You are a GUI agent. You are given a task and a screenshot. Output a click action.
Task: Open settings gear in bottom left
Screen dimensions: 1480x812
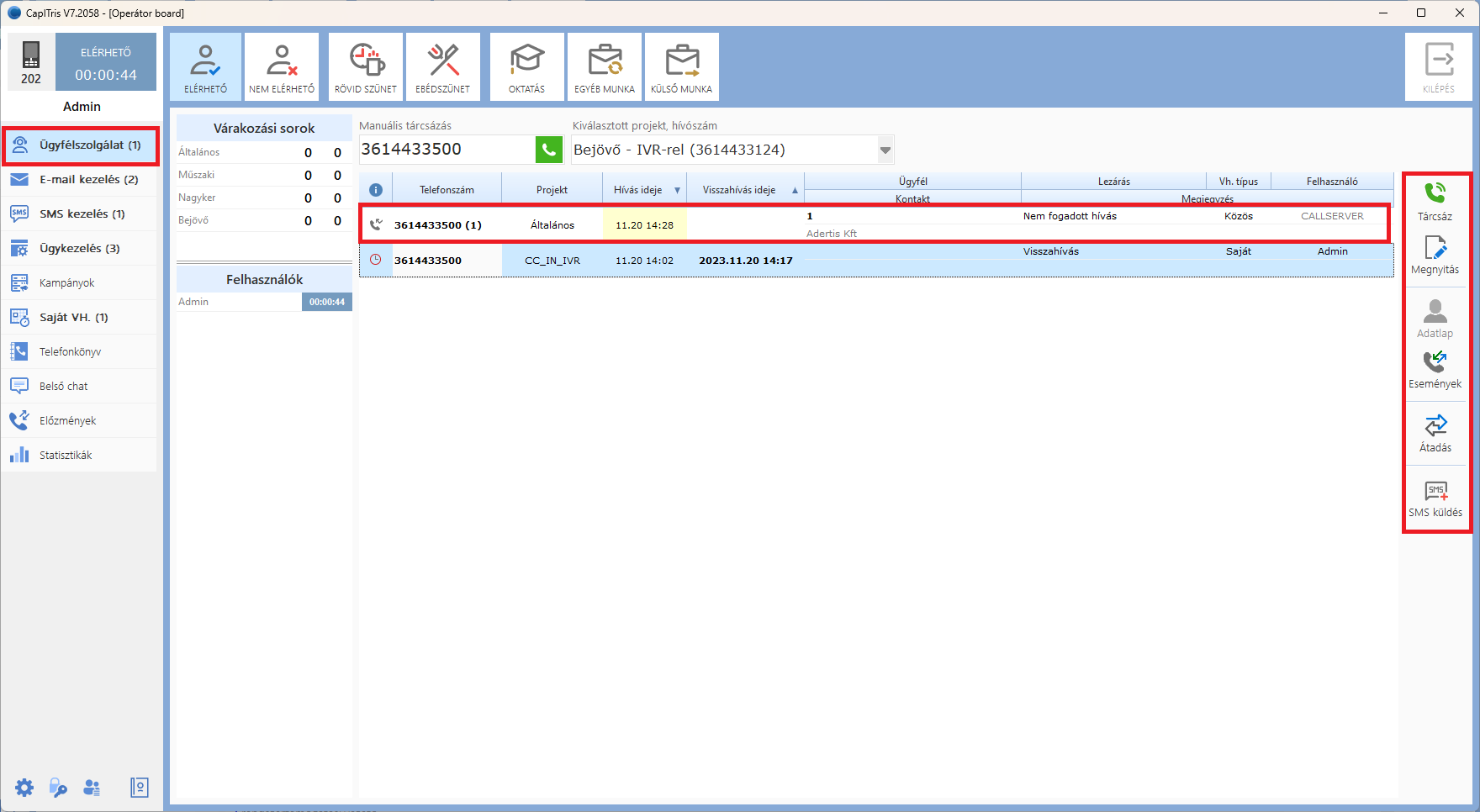pyautogui.click(x=24, y=788)
